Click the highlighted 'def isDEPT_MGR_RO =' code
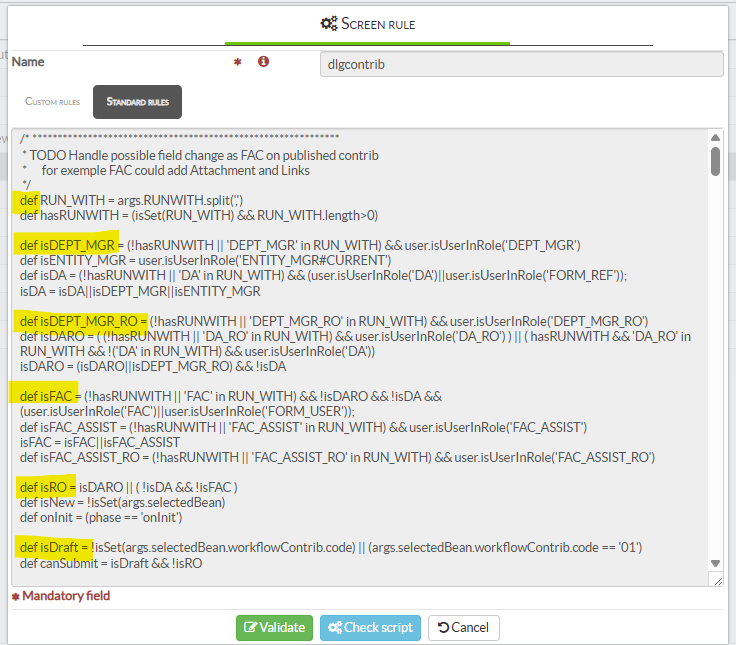The image size is (736, 645). [80, 321]
